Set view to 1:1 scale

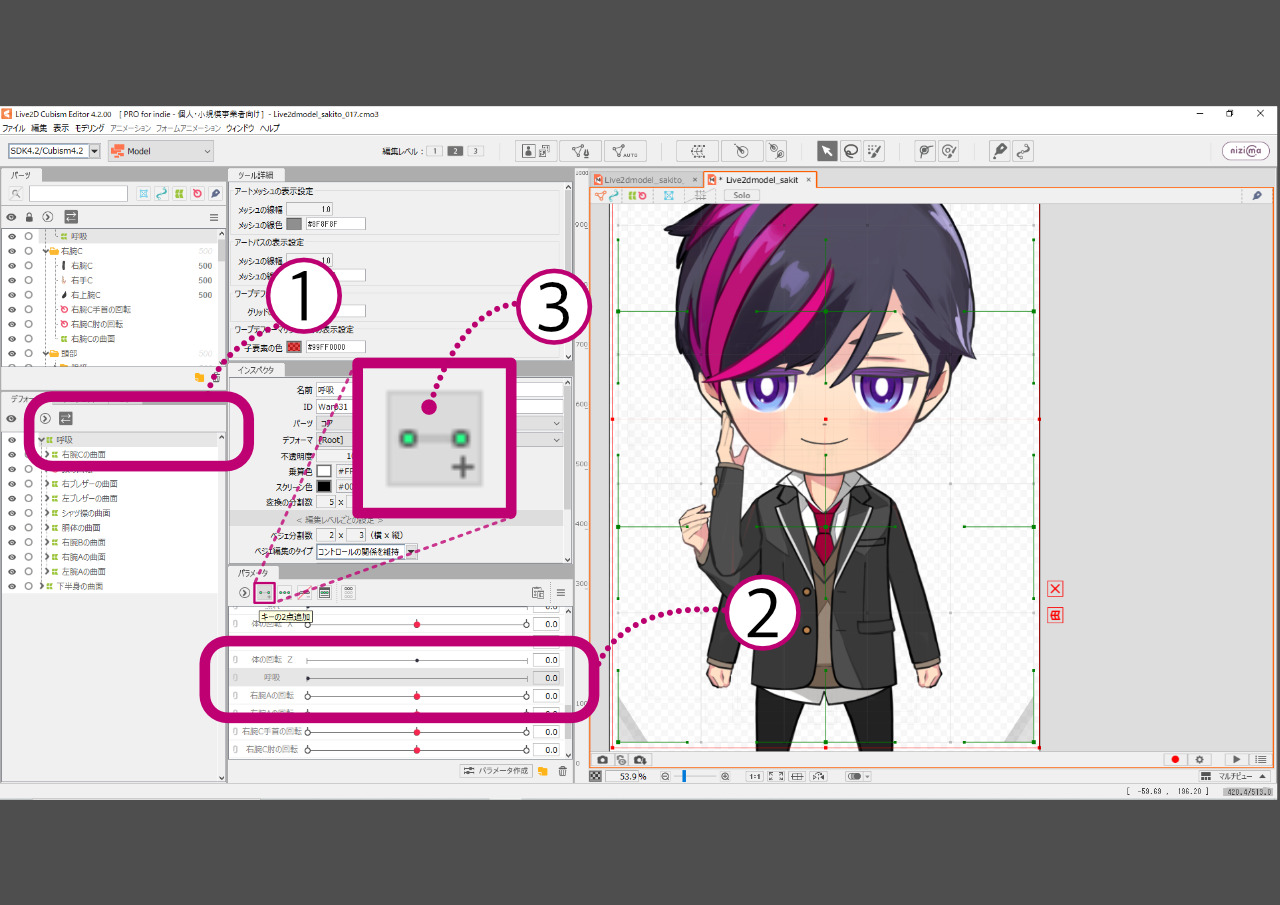(x=755, y=776)
